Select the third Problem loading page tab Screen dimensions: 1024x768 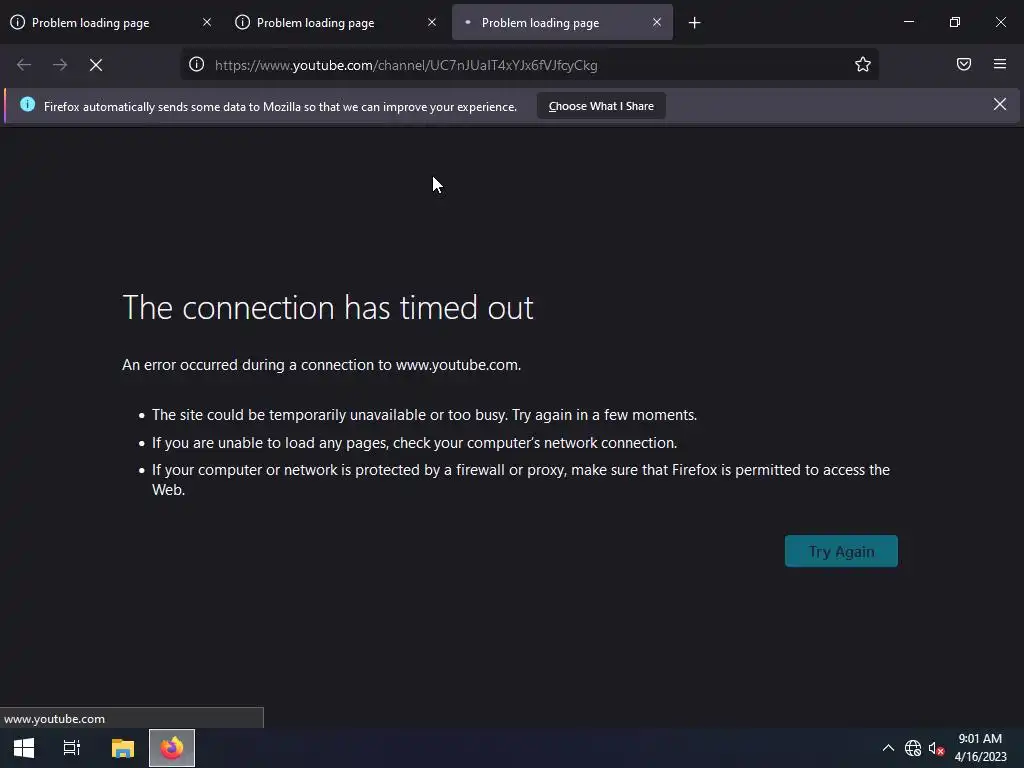562,22
